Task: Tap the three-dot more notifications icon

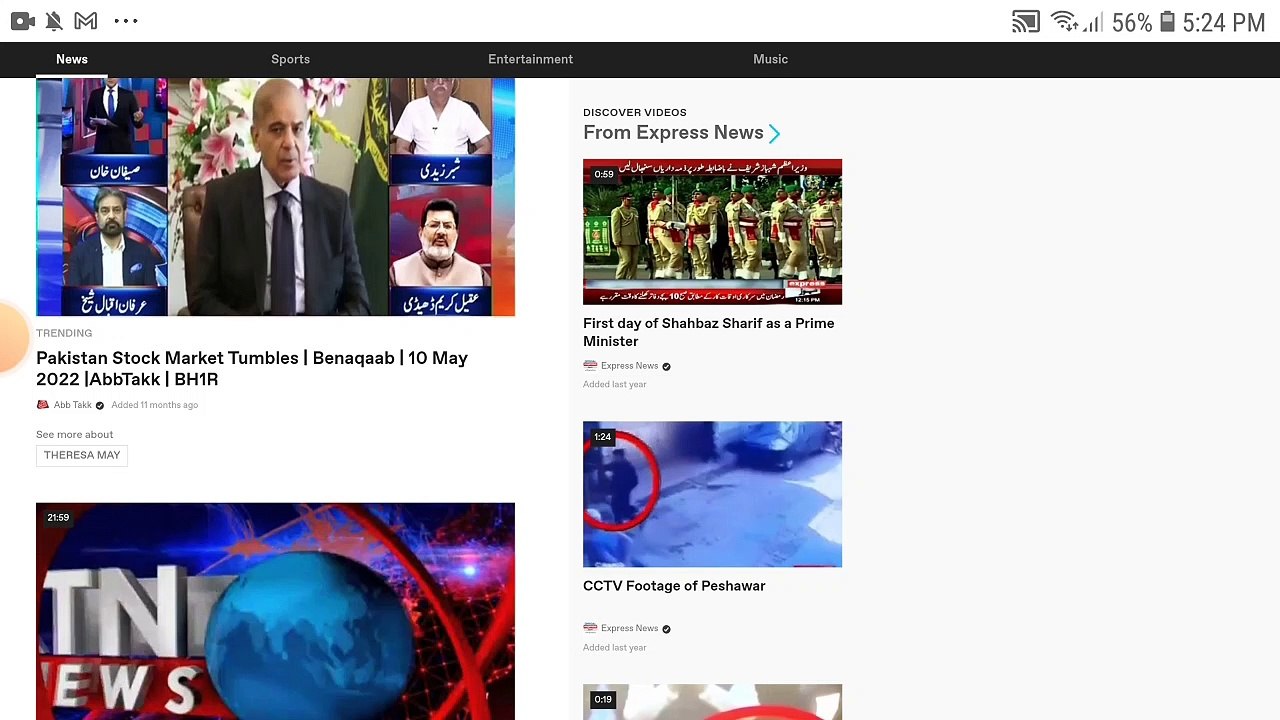Action: 126,21
